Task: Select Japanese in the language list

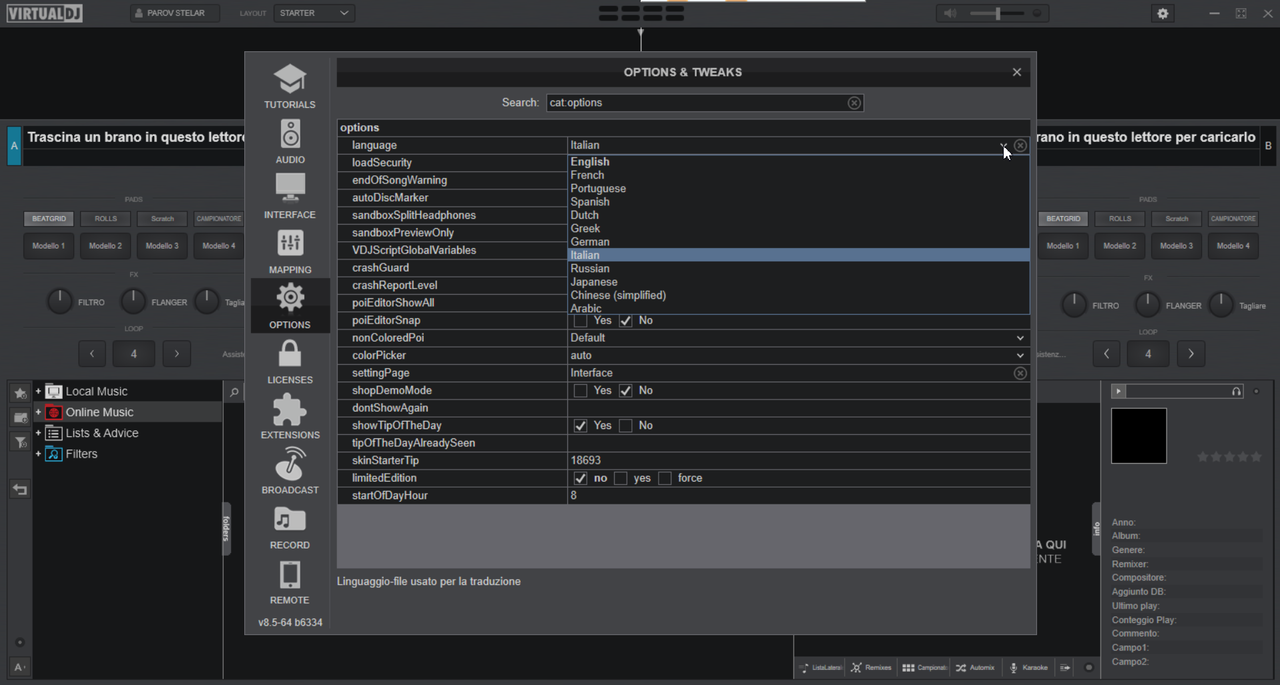Action: coord(798,282)
